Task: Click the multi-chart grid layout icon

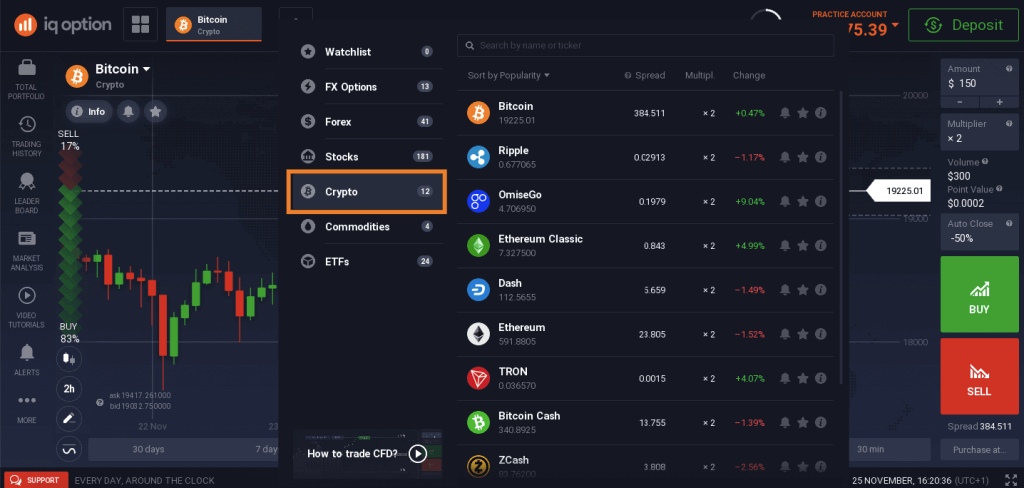Action: 140,25
